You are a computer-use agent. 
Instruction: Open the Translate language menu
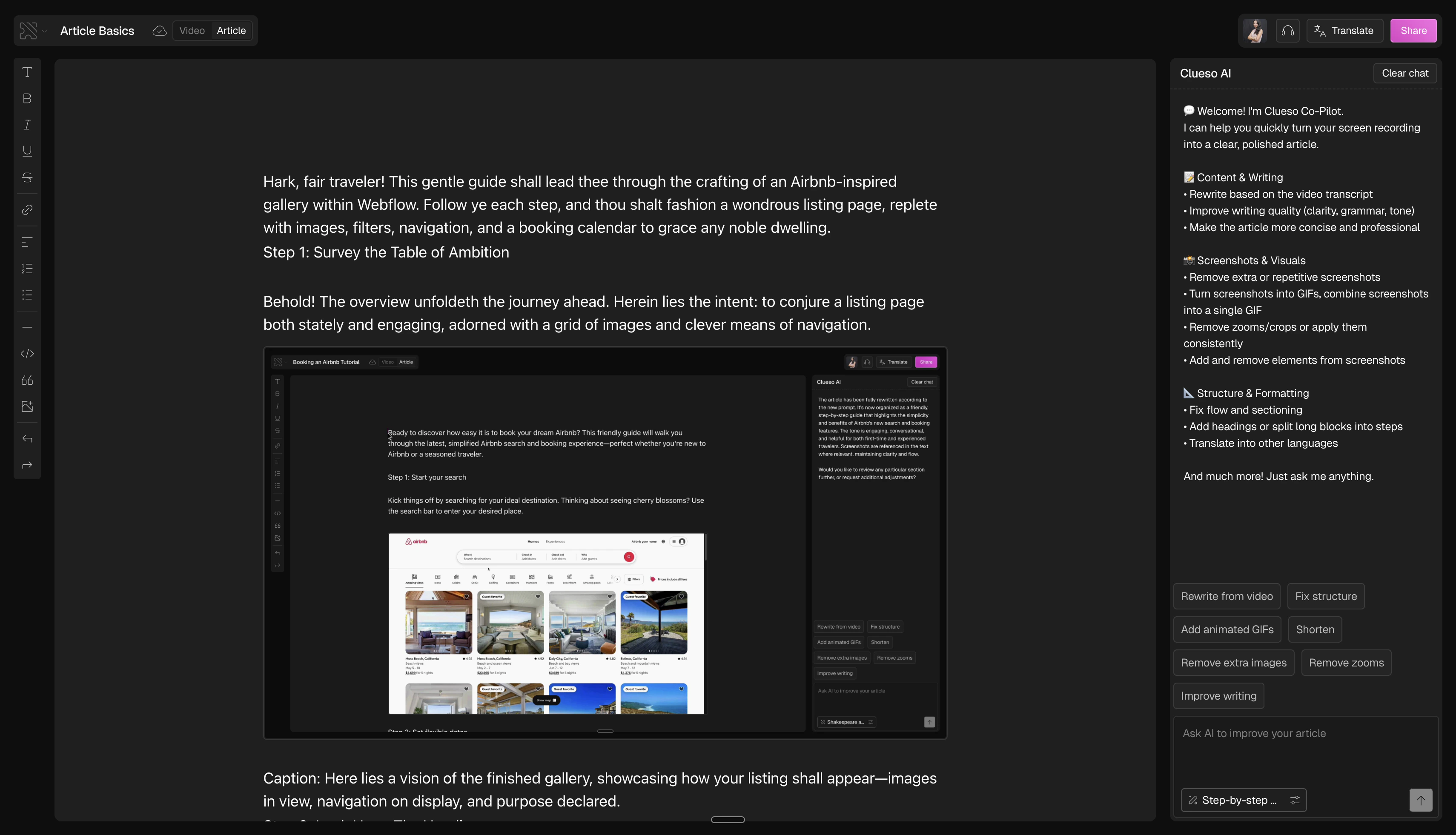pos(1344,31)
